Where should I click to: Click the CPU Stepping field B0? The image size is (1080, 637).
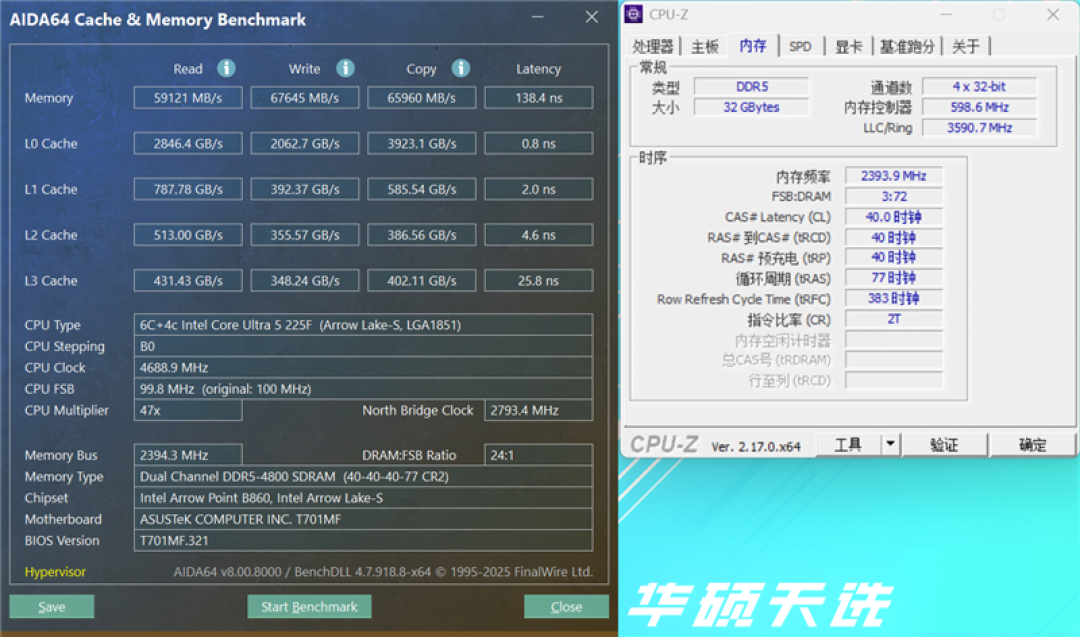point(363,346)
